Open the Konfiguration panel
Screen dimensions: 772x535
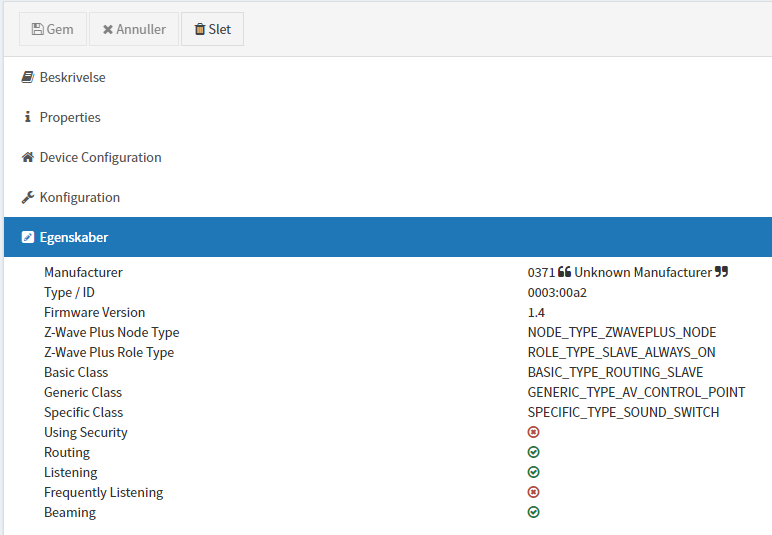coord(79,197)
